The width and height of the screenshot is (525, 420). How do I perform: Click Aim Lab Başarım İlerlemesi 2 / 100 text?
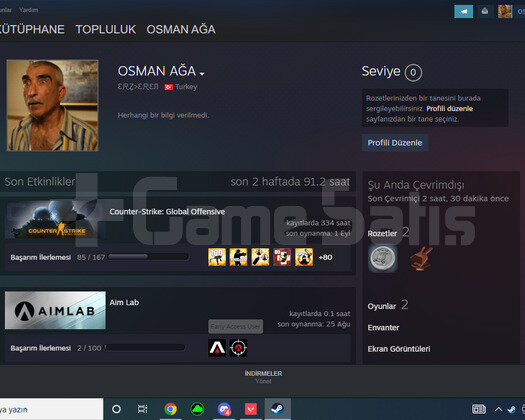coord(56,348)
